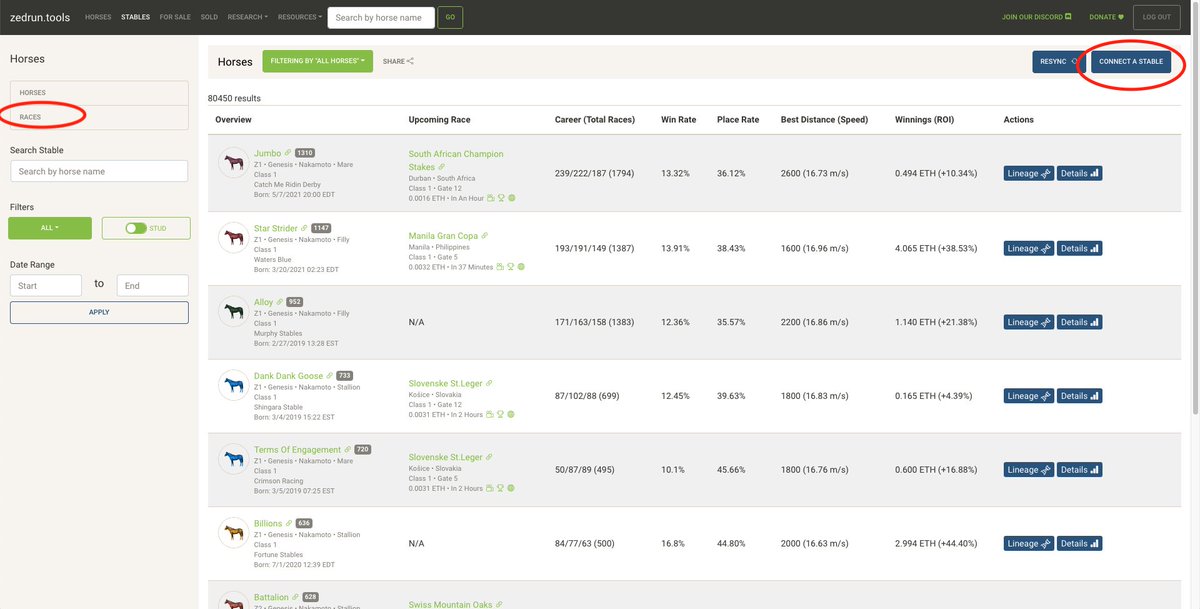
Task: Click the Winnings (ROI) column header
Action: point(924,120)
